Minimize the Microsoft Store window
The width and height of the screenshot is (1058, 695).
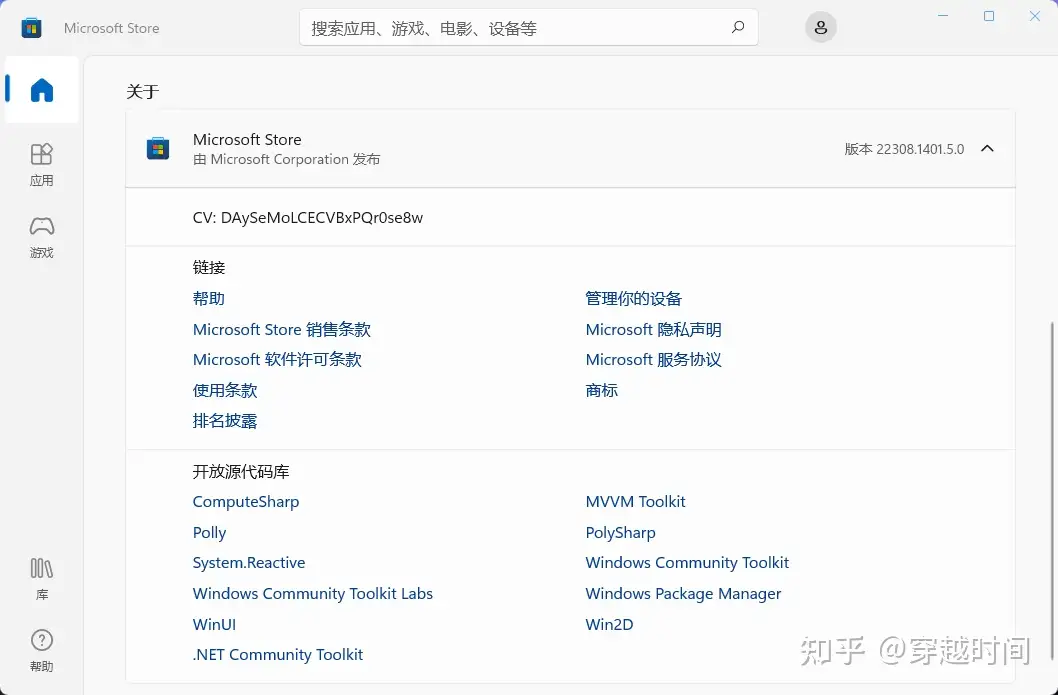[943, 16]
